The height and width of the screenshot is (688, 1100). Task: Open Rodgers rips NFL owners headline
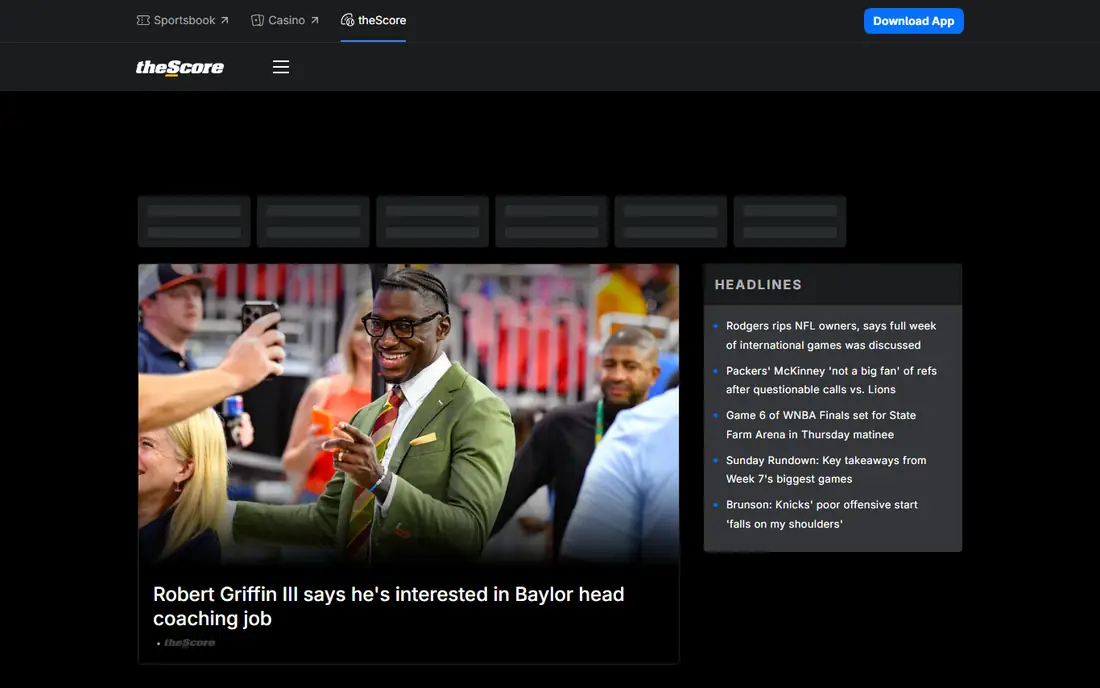pos(831,335)
